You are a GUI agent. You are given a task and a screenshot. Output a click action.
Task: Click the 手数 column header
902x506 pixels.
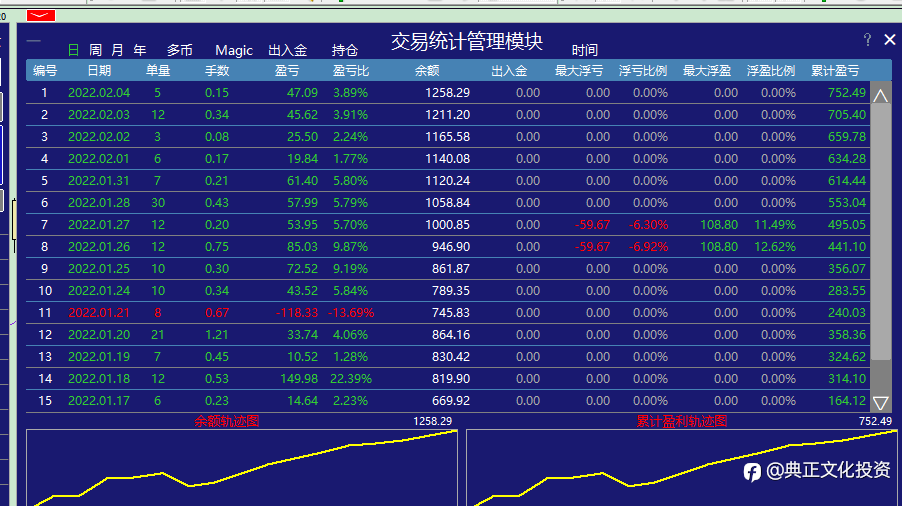[x=217, y=71]
